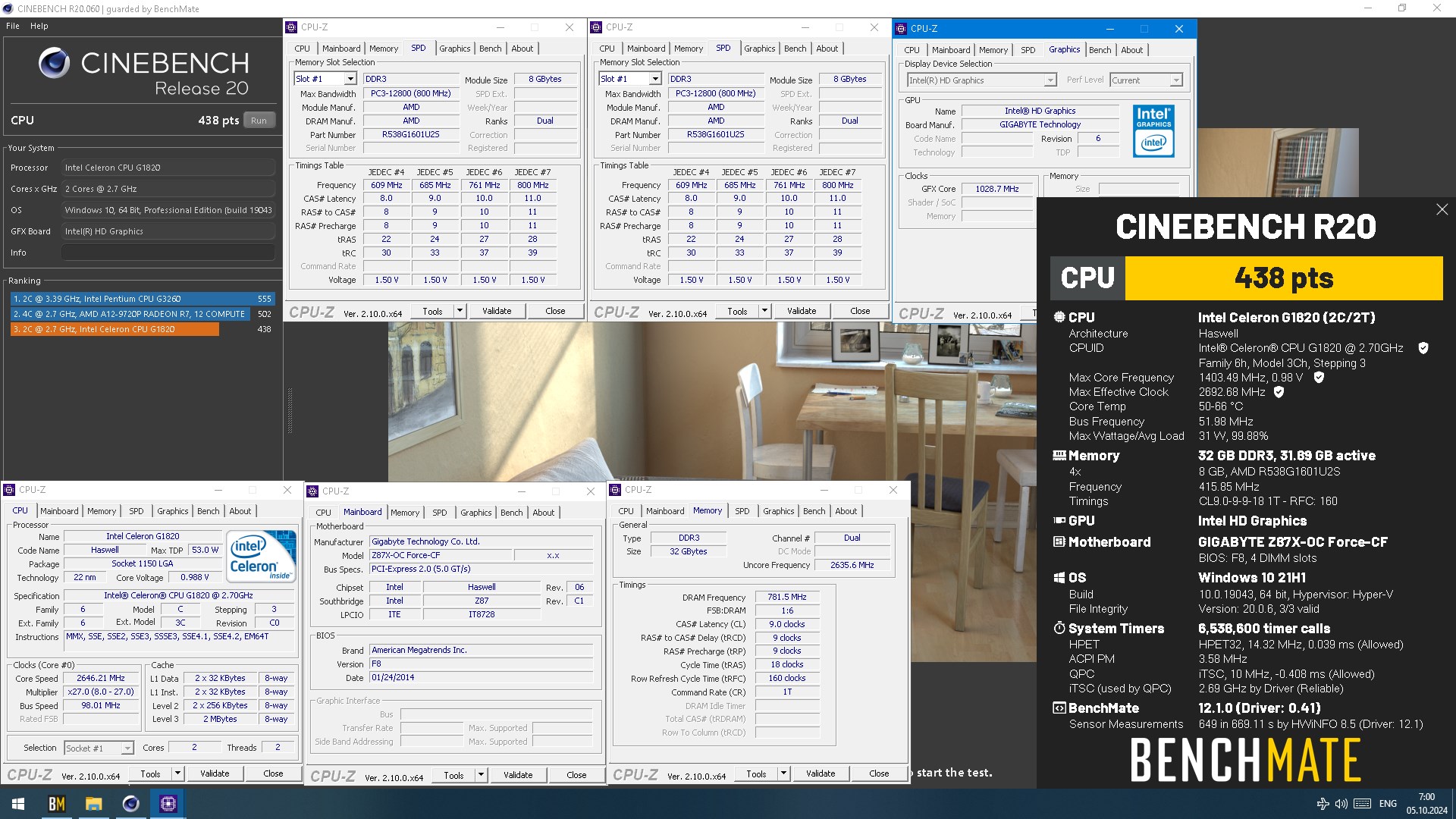Screen dimensions: 1456x819
Task: Click Close button in CPU tab window
Action: click(273, 773)
